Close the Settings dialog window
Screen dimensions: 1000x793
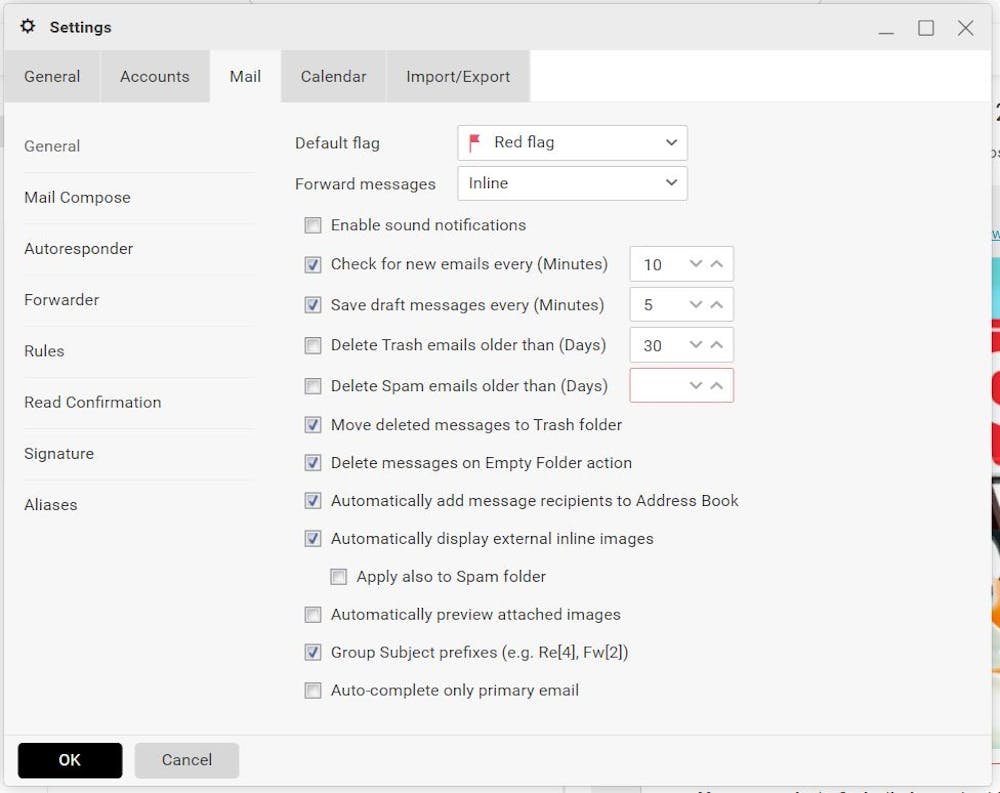(x=965, y=28)
